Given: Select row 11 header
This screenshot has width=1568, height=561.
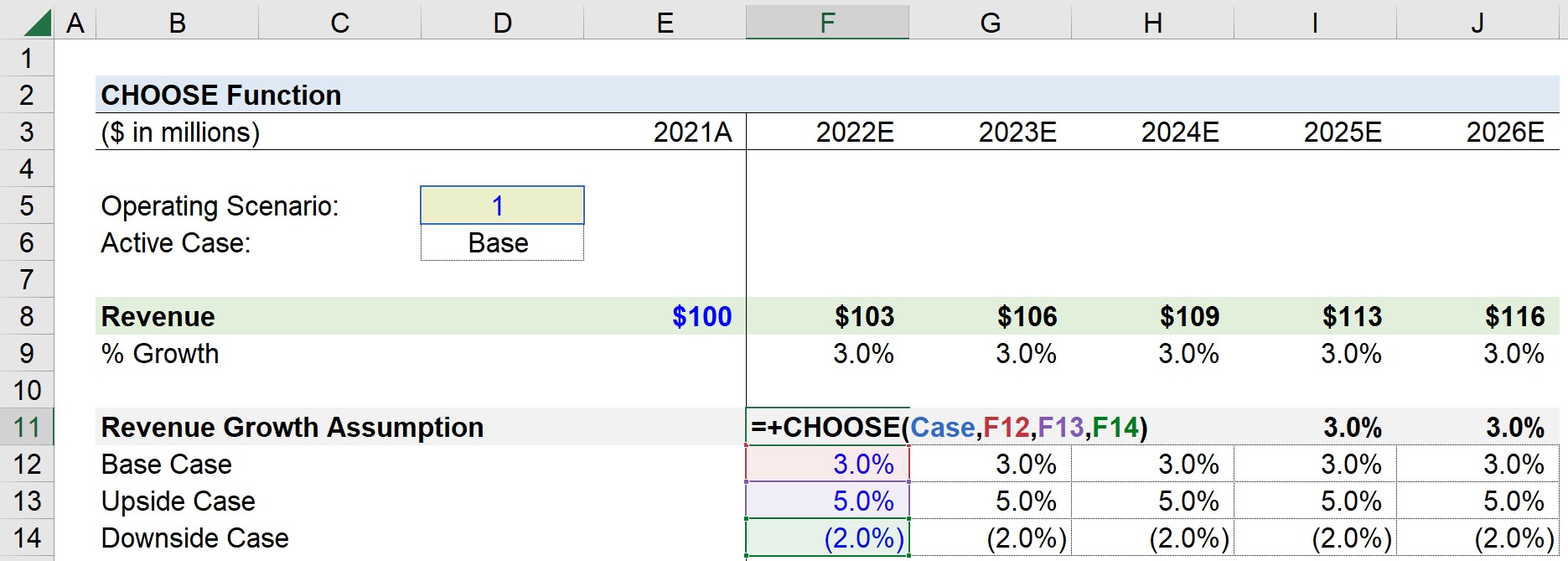Looking at the screenshot, I should (x=27, y=427).
